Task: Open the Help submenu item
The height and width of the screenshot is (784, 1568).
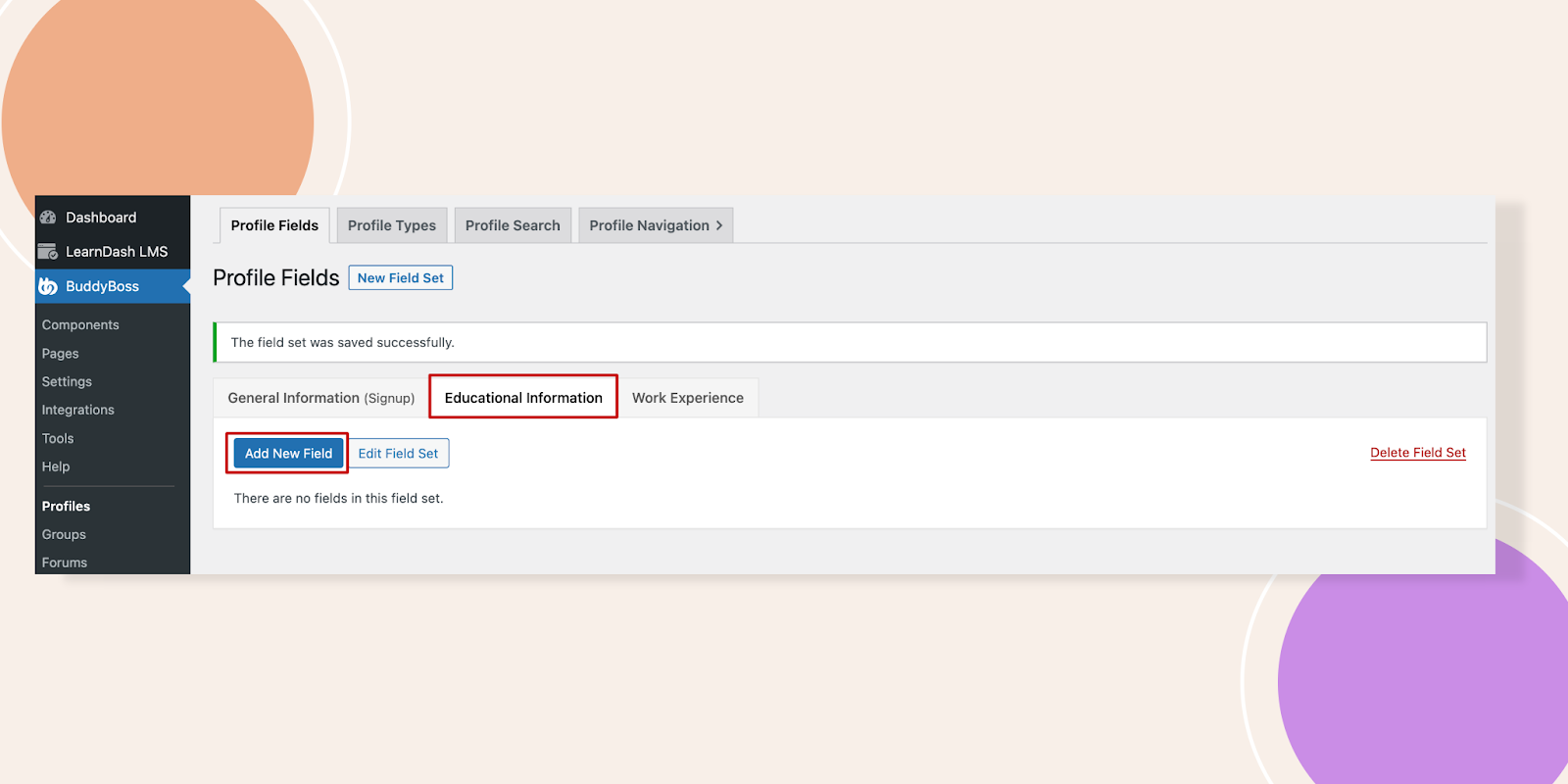Action: tap(56, 467)
